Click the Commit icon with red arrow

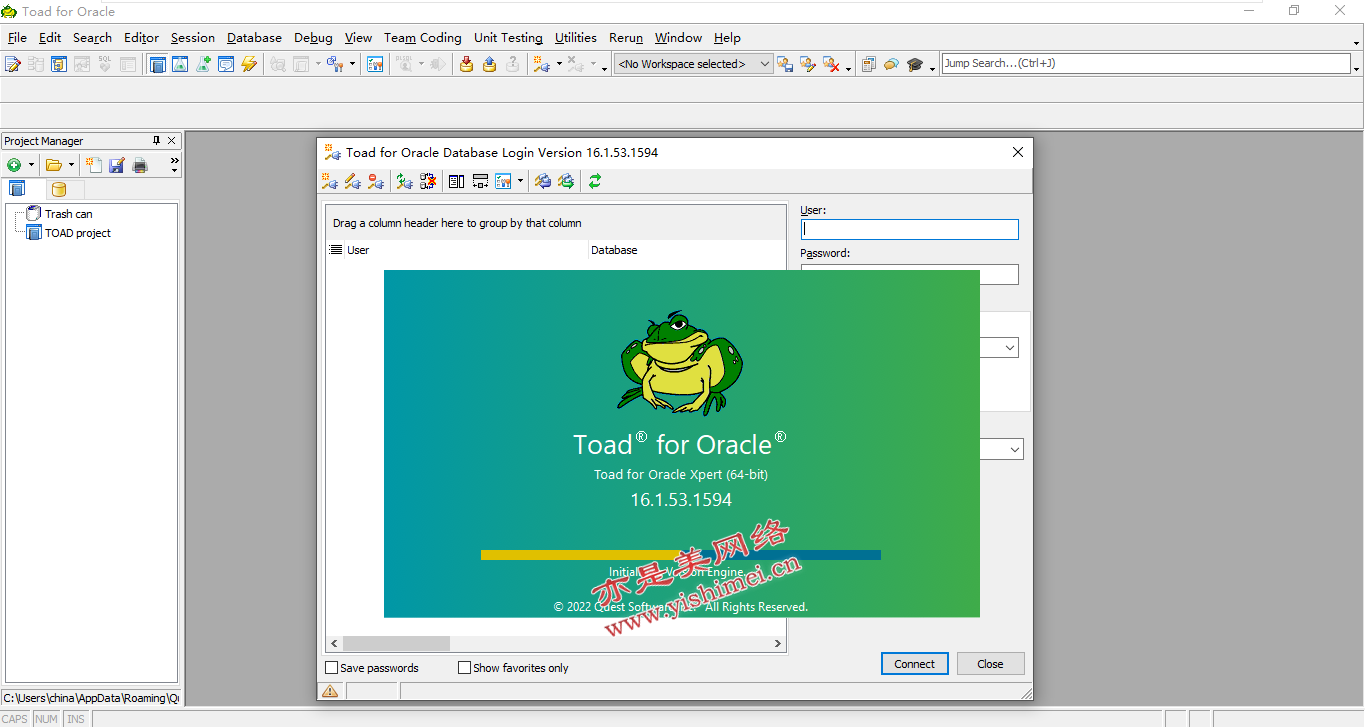click(x=466, y=64)
